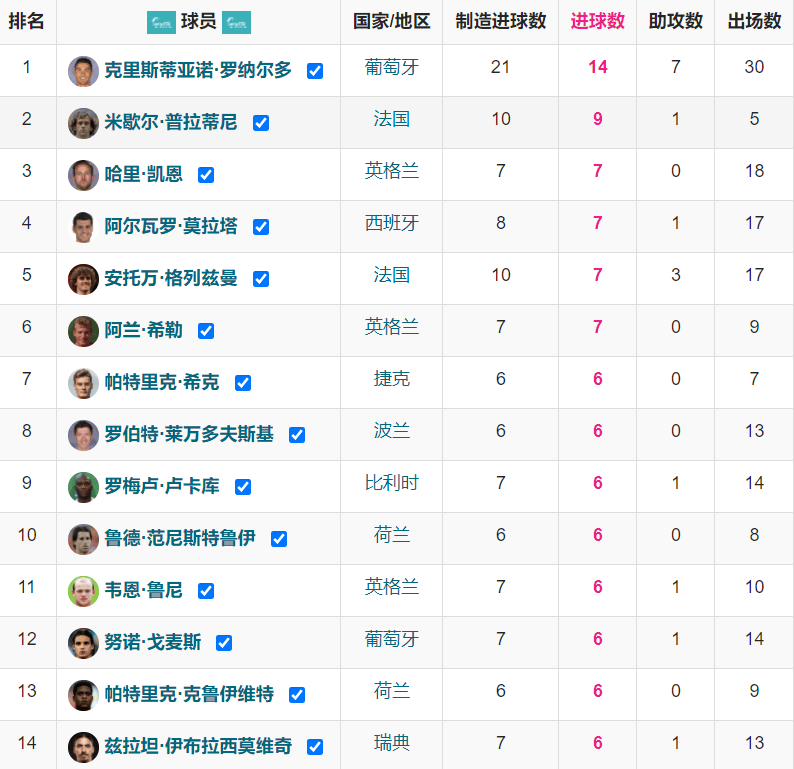The width and height of the screenshot is (794, 769).
Task: Click goals value 9 in 普拉蒂尼's row
Action: pyautogui.click(x=598, y=119)
